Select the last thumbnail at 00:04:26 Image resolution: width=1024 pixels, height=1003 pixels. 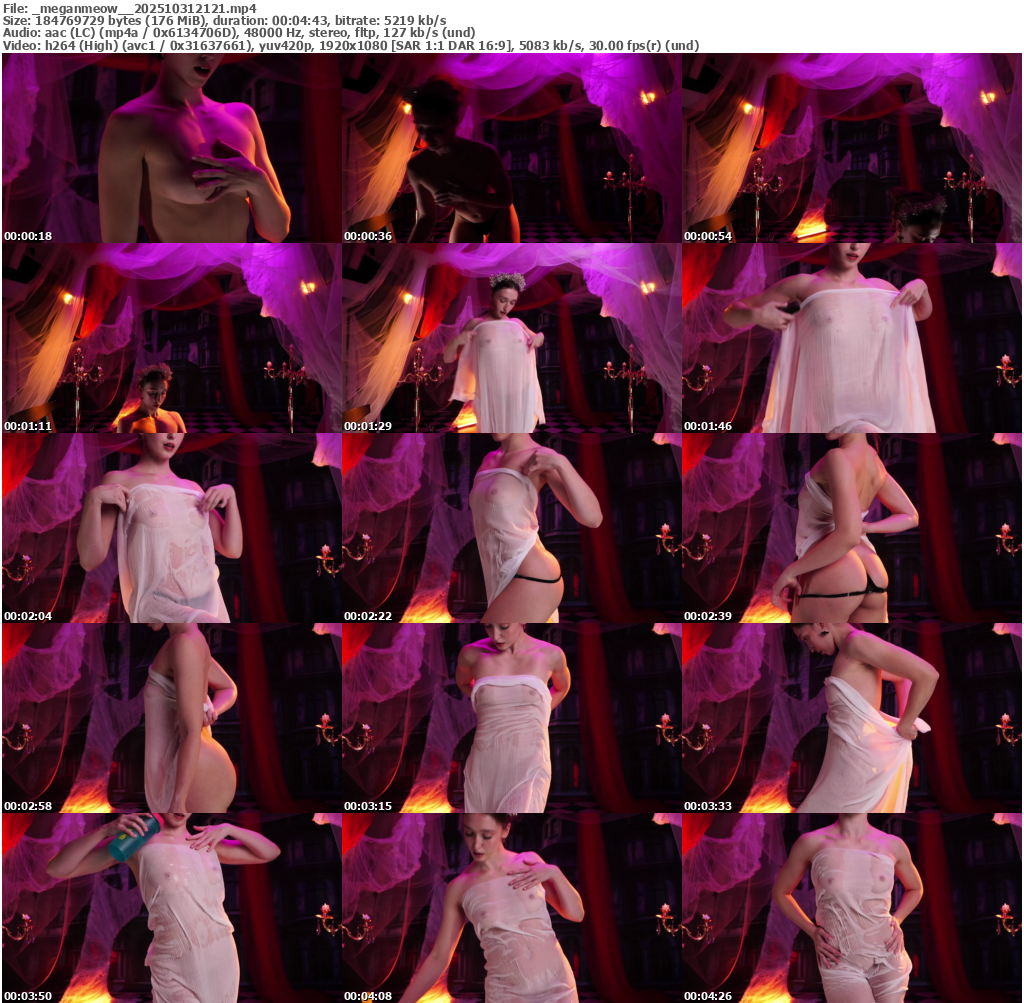coord(851,908)
